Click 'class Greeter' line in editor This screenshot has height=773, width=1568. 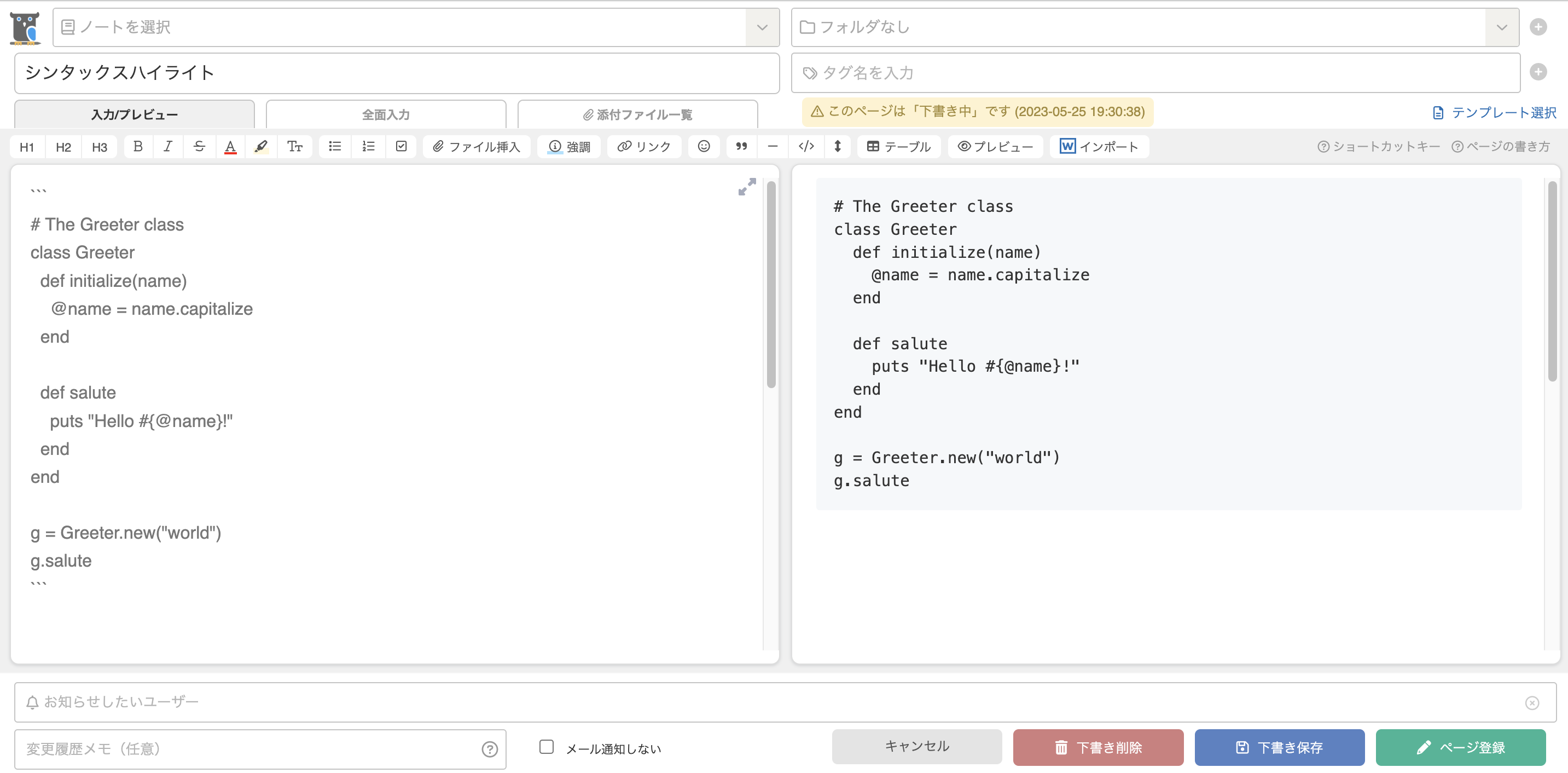[83, 253]
